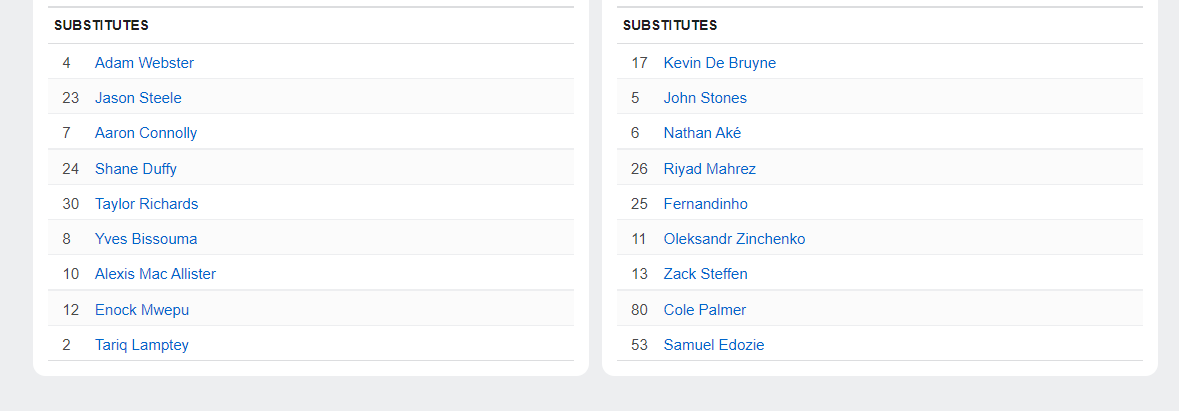The height and width of the screenshot is (411, 1179).
Task: Open Alexis Mac Allister's profile
Action: pyautogui.click(x=155, y=274)
